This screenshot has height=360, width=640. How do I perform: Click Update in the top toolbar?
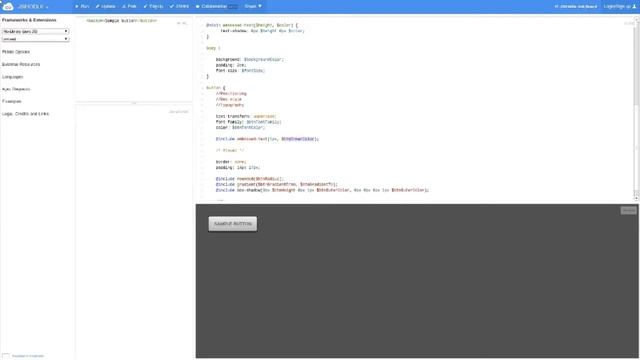tap(105, 7)
